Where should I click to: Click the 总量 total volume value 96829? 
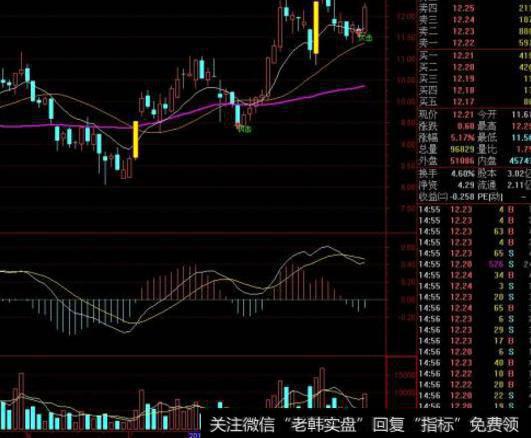pos(462,149)
